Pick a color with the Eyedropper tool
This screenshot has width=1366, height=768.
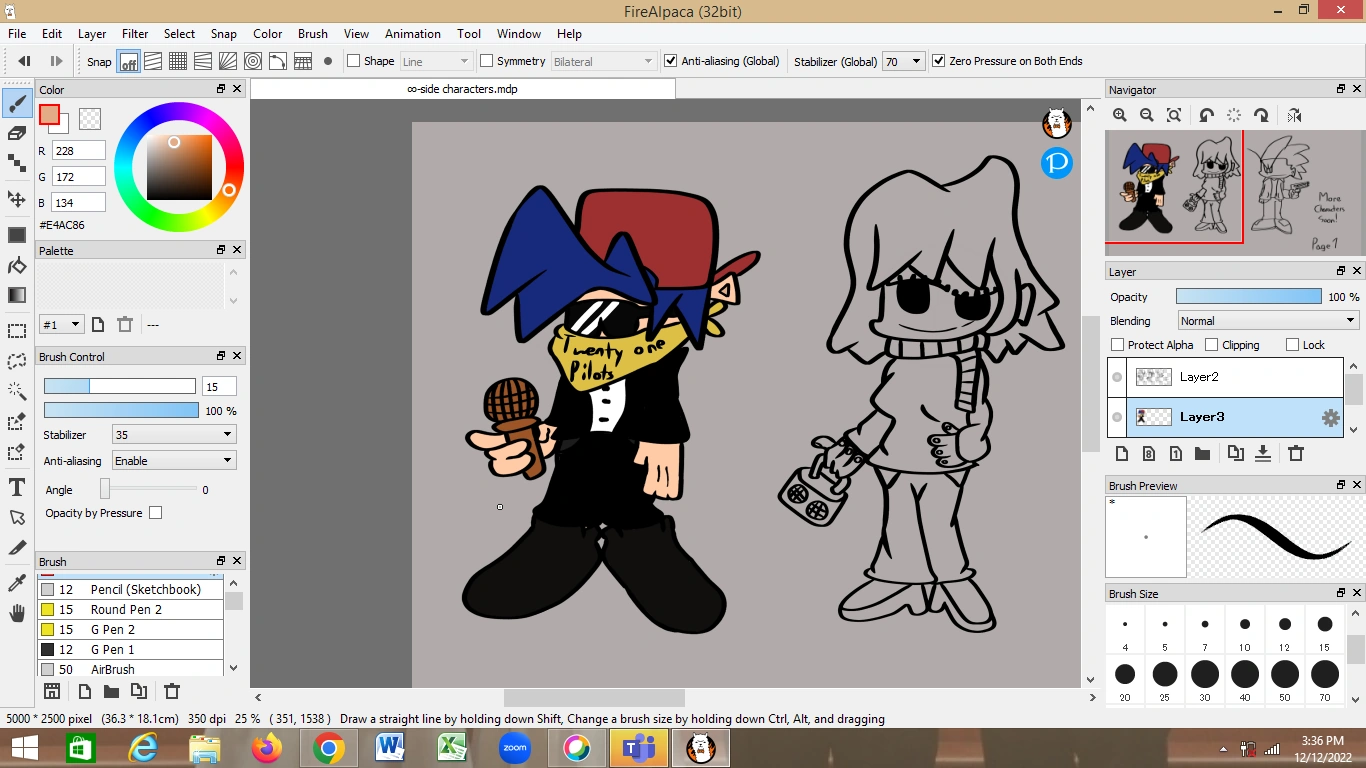point(16,580)
